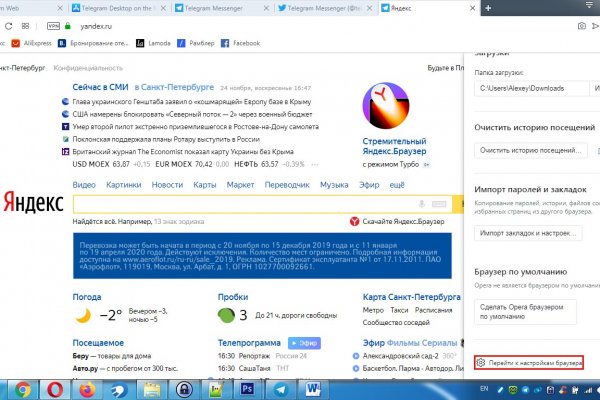
Task: Open the AliExpress bookmark
Action: pos(35,43)
